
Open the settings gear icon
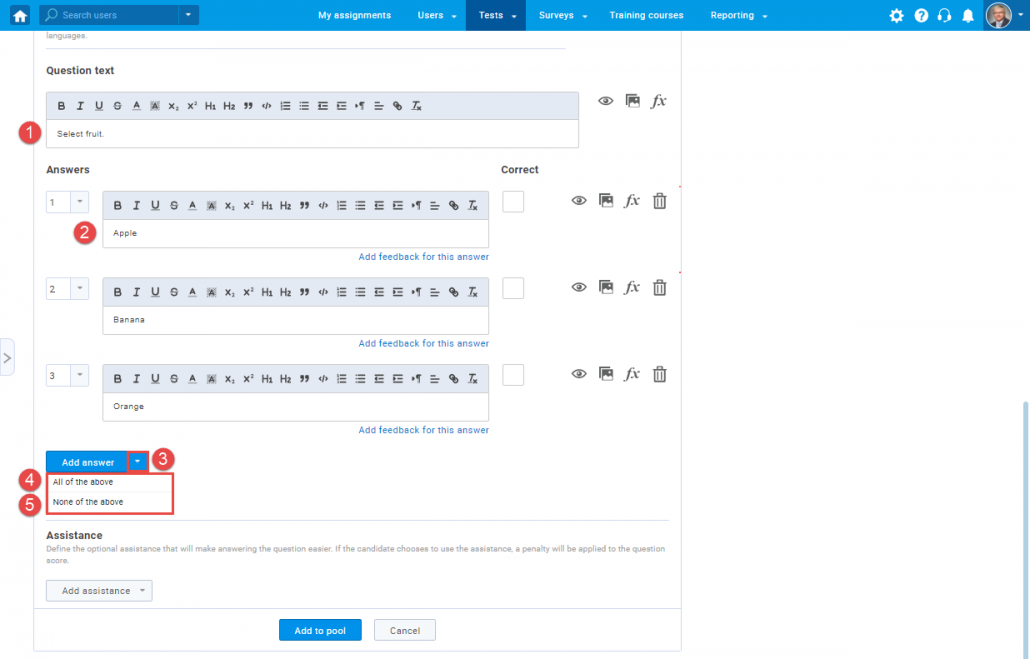(x=896, y=16)
